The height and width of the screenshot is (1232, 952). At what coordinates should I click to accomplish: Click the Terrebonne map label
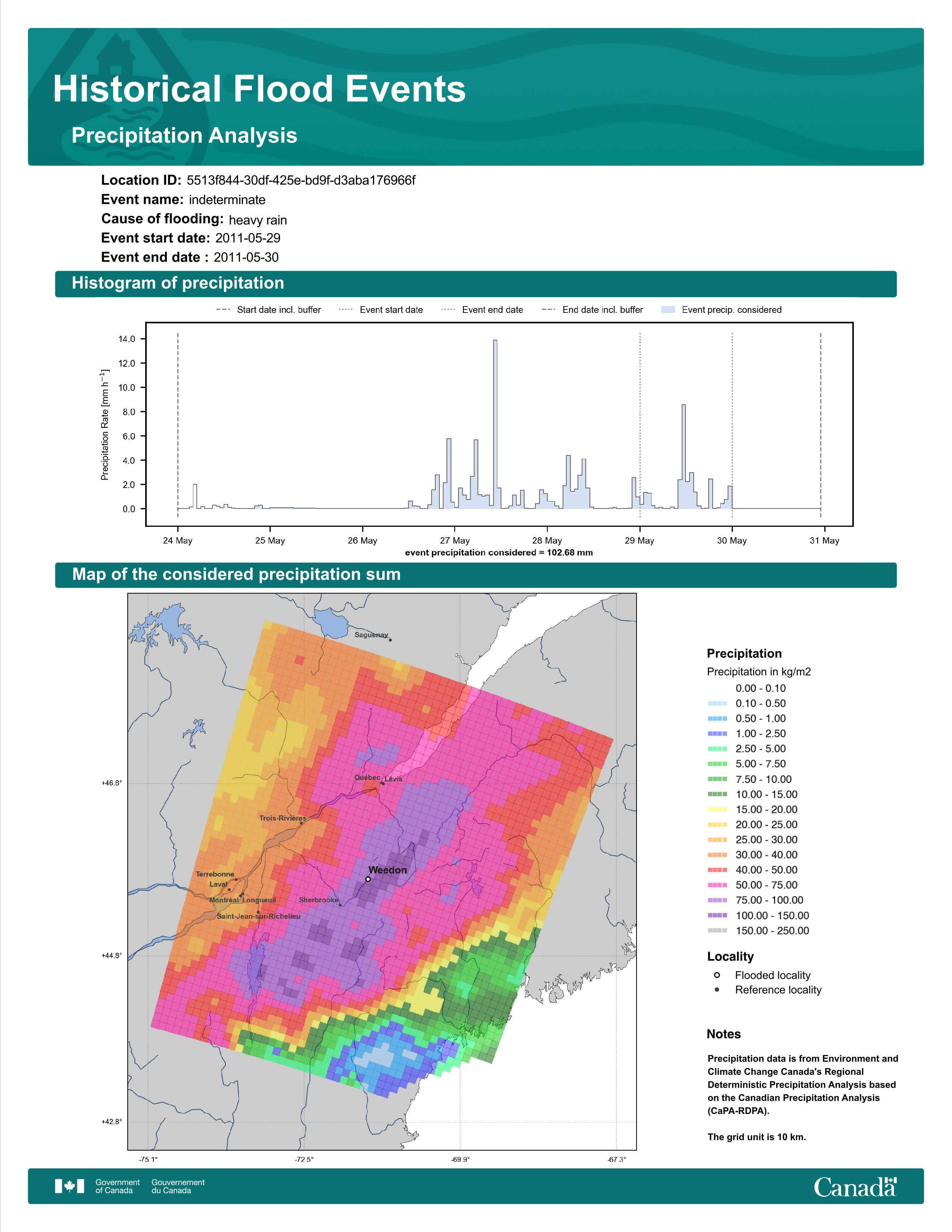(215, 874)
